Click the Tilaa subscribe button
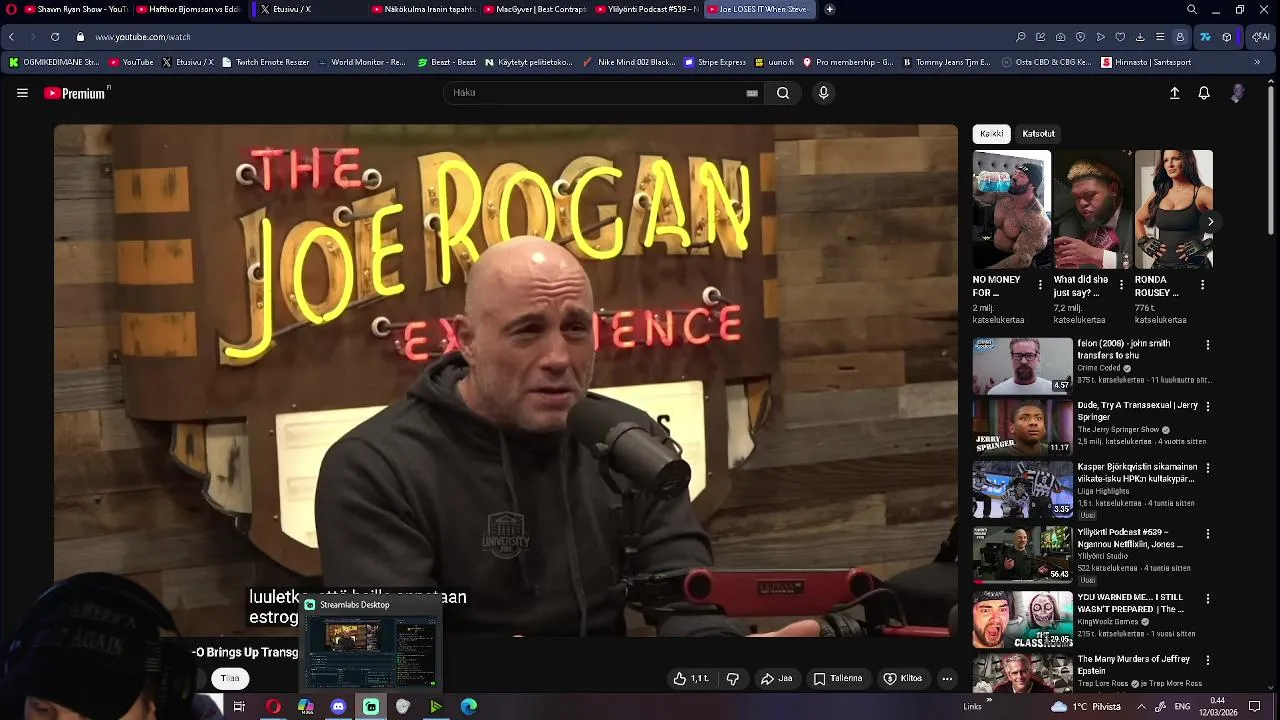1280x720 pixels. coord(230,679)
